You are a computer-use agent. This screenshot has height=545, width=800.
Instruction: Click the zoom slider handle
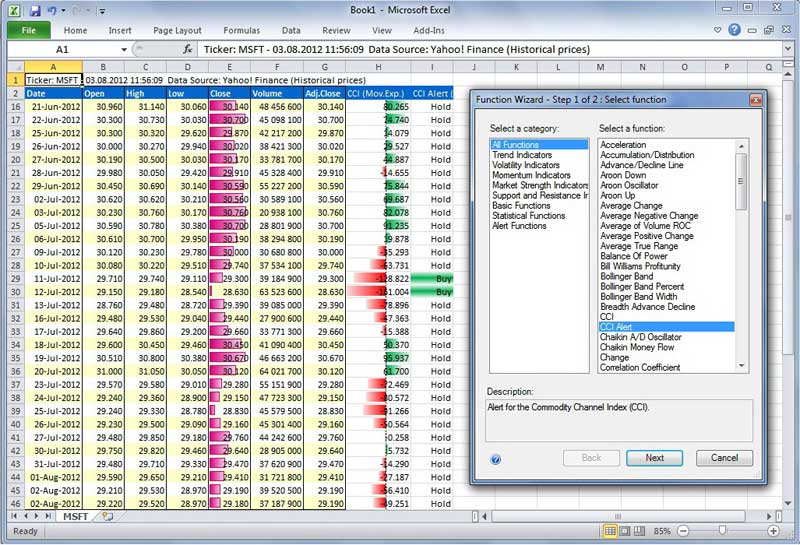tap(722, 531)
